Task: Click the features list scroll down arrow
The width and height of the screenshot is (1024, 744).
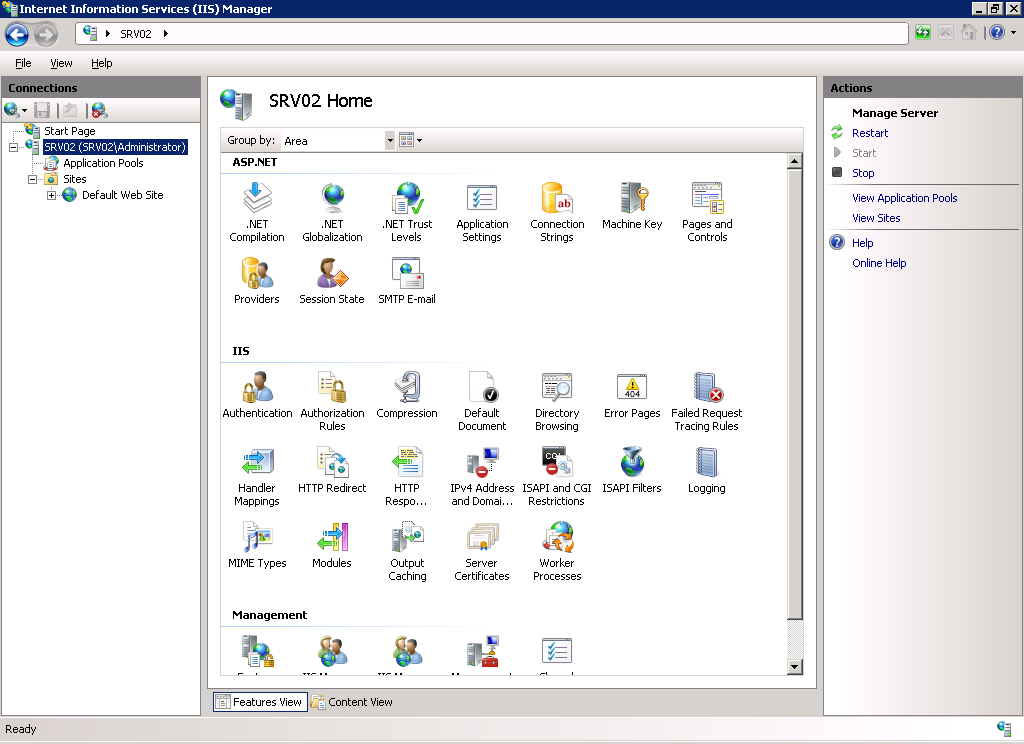Action: coord(794,667)
